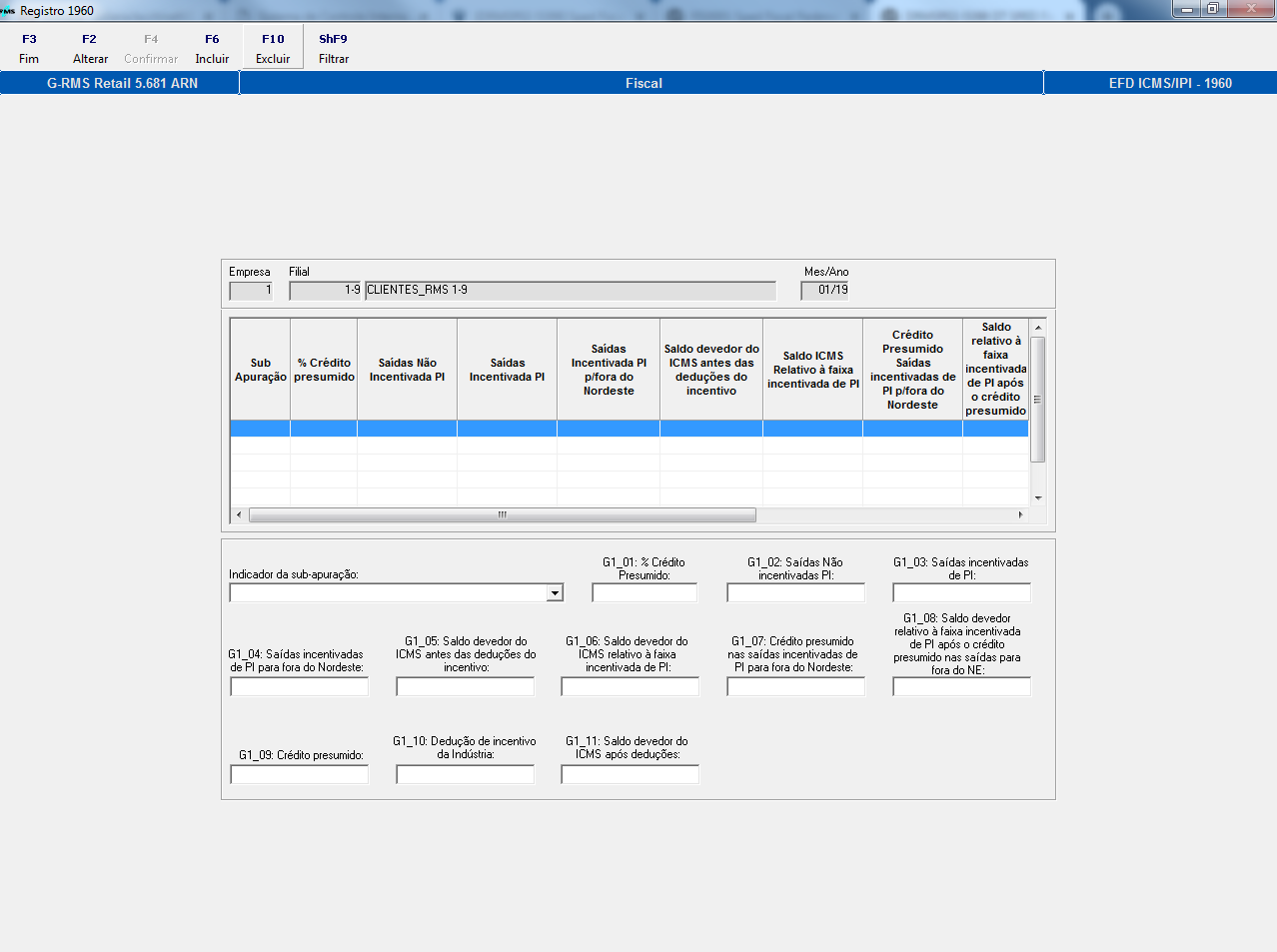Click the Saídas Não Incentivada PI column header
Screen dimensions: 1277x952
click(407, 370)
